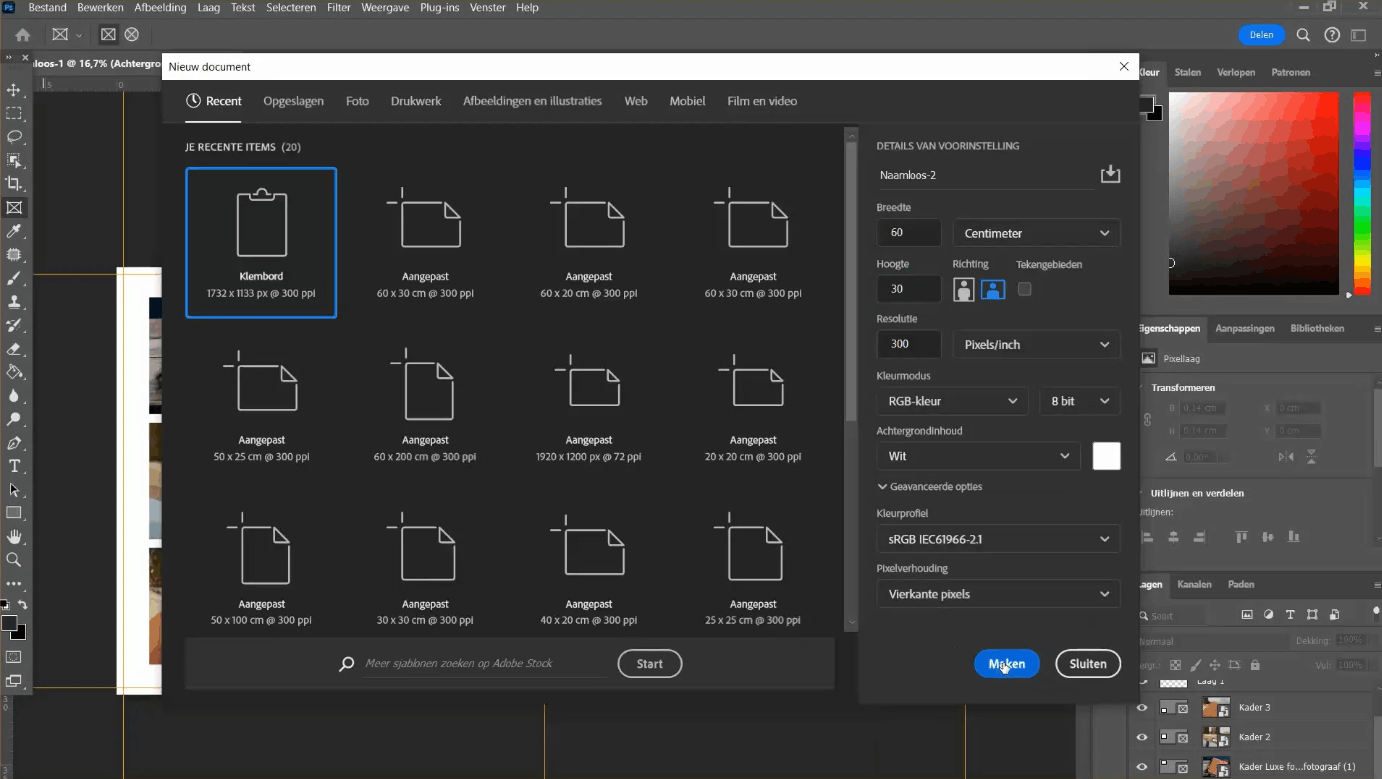
Task: Click the Maken button
Action: point(1007,664)
